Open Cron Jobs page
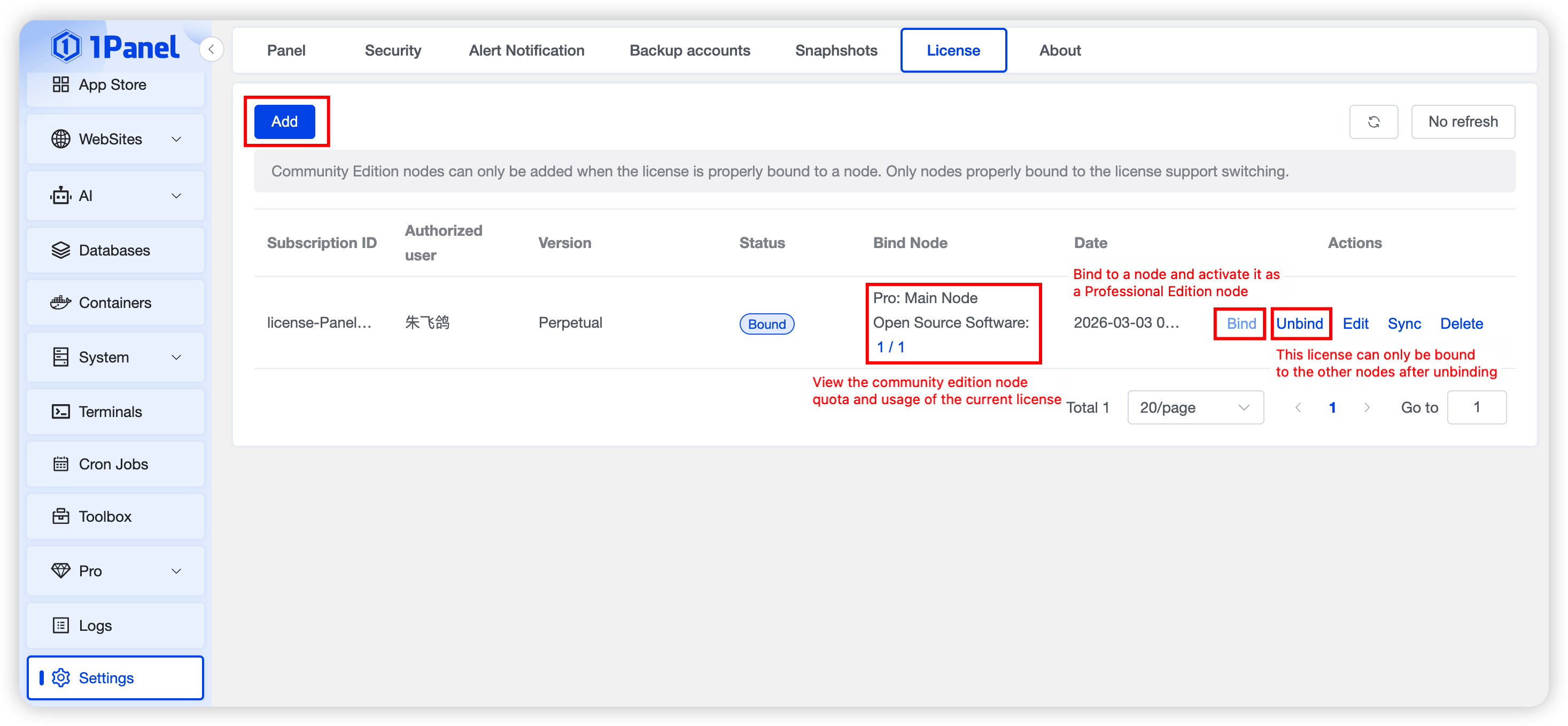The width and height of the screenshot is (1568, 726). pyautogui.click(x=113, y=464)
